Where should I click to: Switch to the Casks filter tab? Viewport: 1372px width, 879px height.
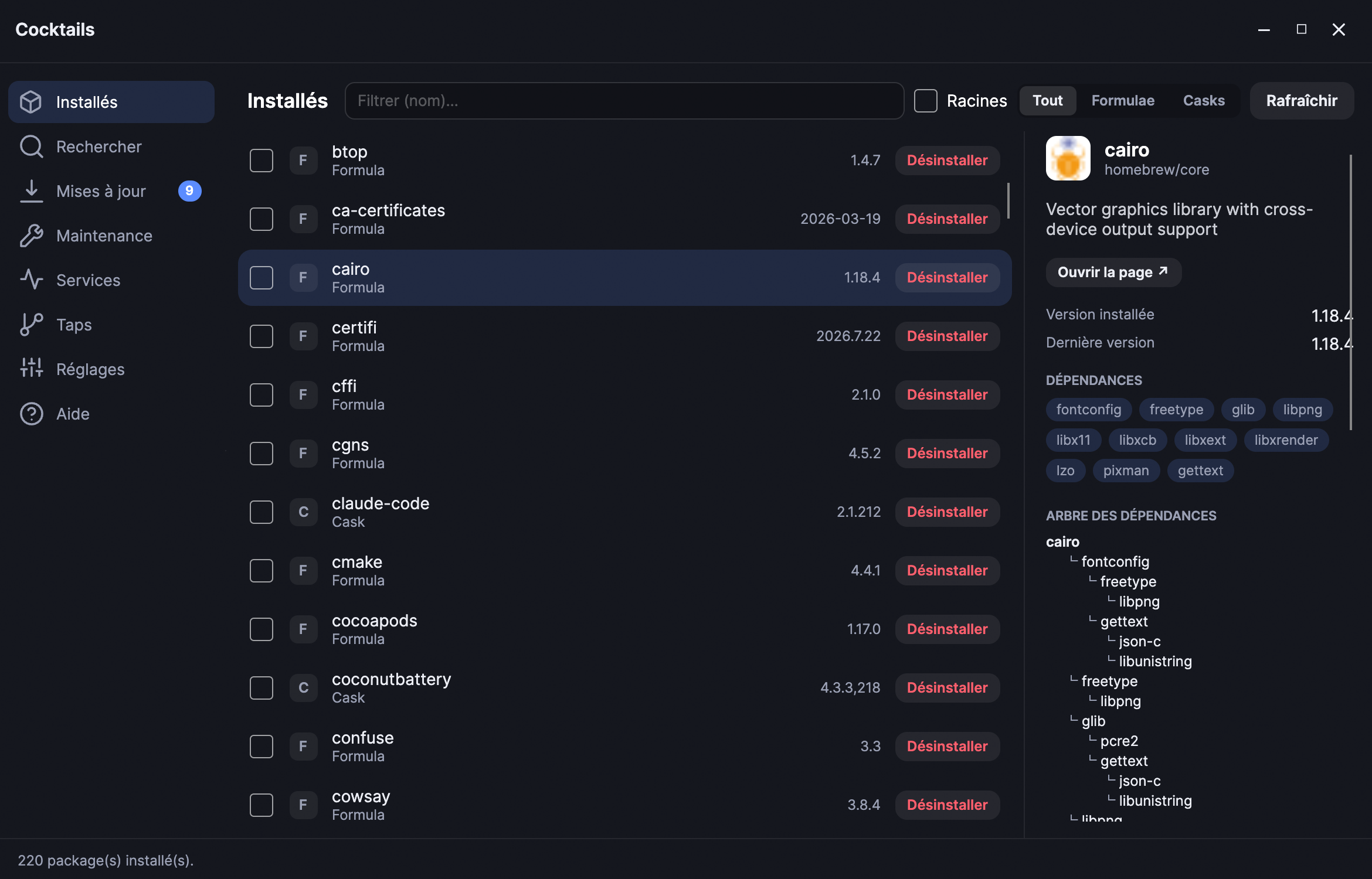pyautogui.click(x=1204, y=101)
